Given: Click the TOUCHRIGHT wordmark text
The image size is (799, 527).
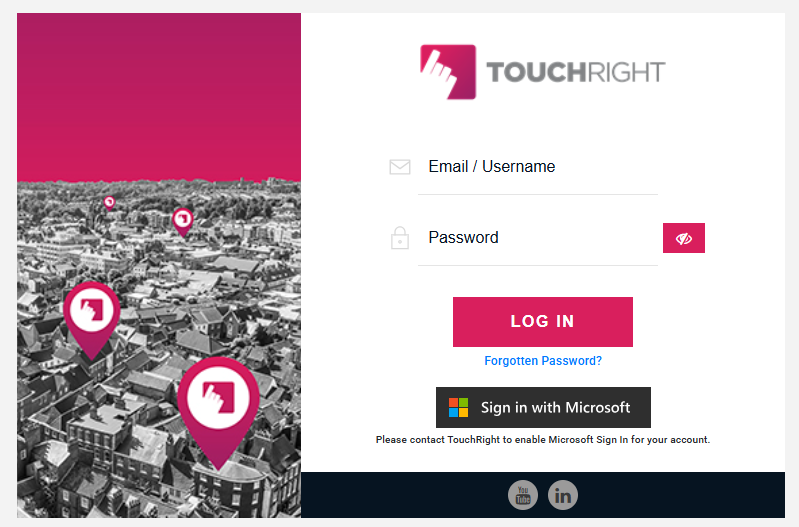Looking at the screenshot, I should [575, 73].
